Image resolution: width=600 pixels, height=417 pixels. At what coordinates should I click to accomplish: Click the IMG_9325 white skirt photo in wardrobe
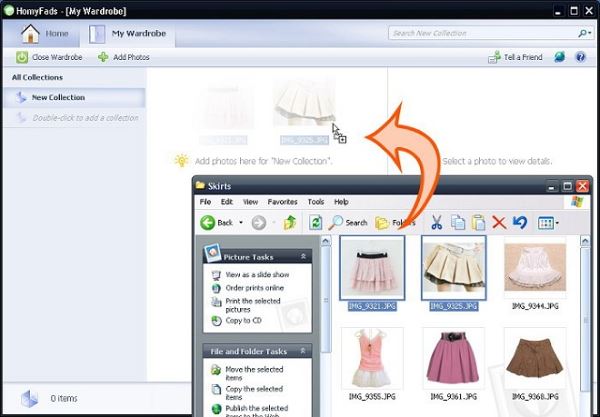click(x=305, y=103)
